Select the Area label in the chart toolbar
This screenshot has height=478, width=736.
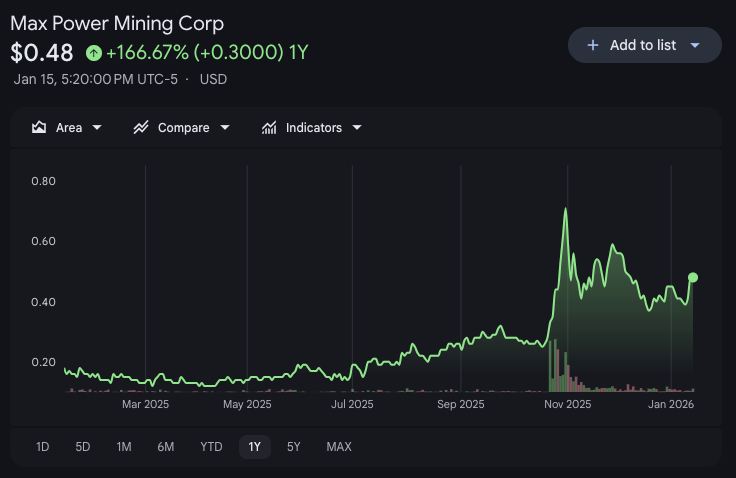[69, 128]
